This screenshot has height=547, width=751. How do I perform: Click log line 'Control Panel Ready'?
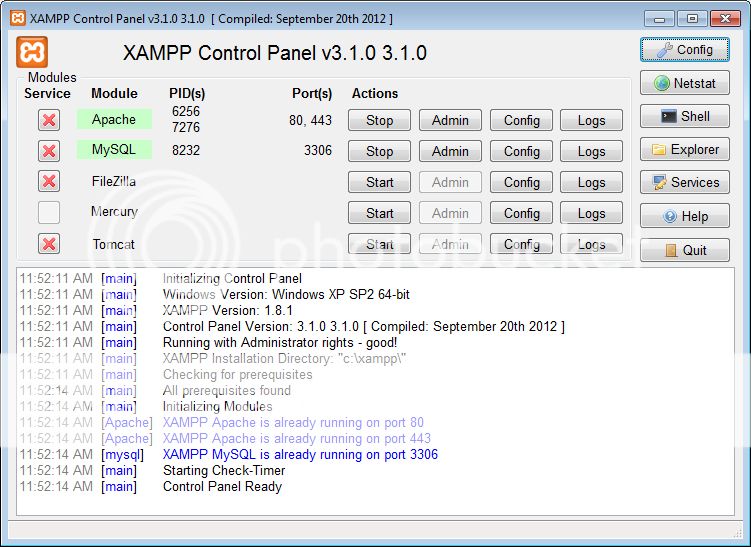pyautogui.click(x=222, y=486)
